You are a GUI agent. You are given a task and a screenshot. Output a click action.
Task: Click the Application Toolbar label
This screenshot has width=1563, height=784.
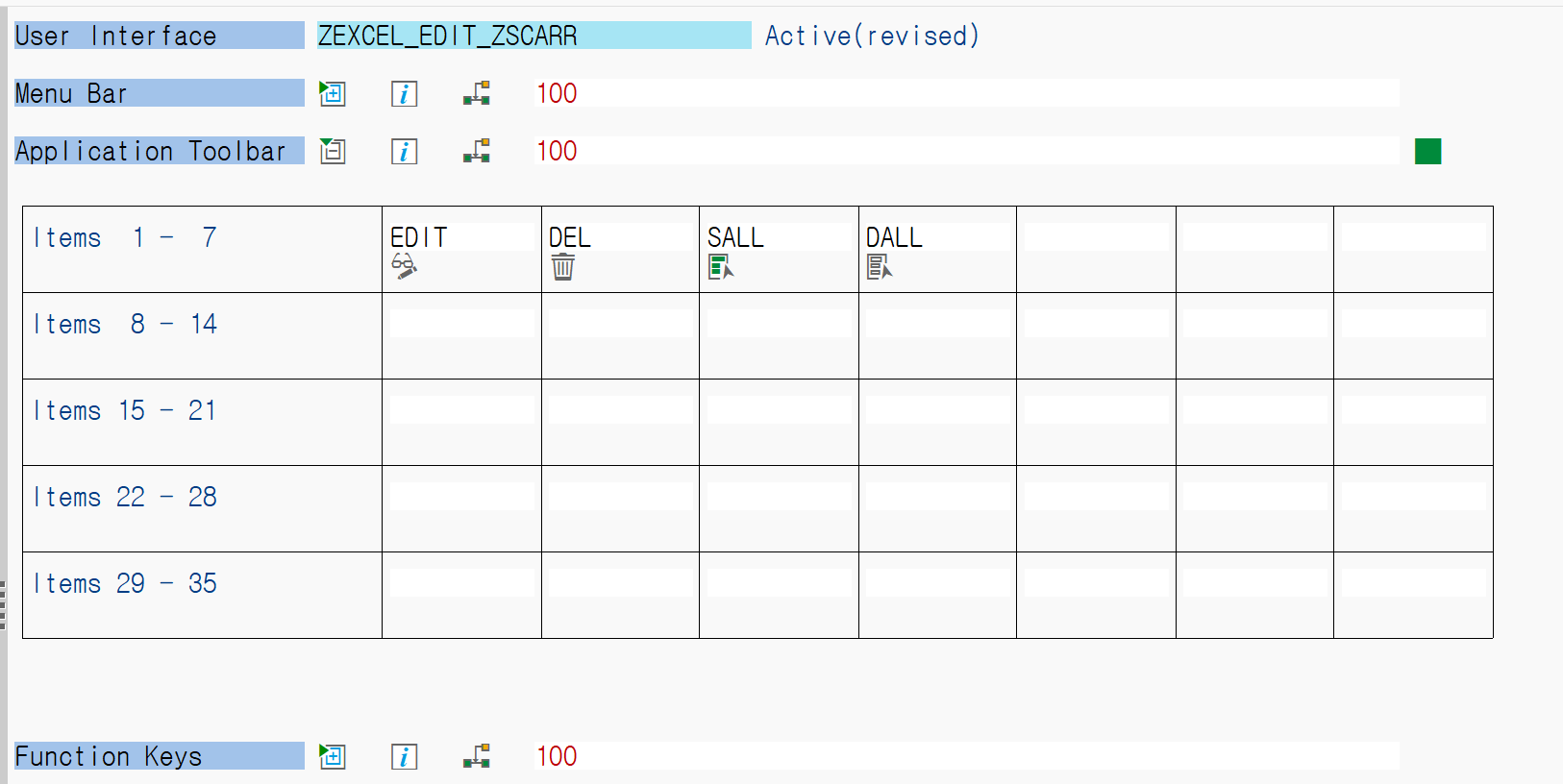[x=160, y=151]
